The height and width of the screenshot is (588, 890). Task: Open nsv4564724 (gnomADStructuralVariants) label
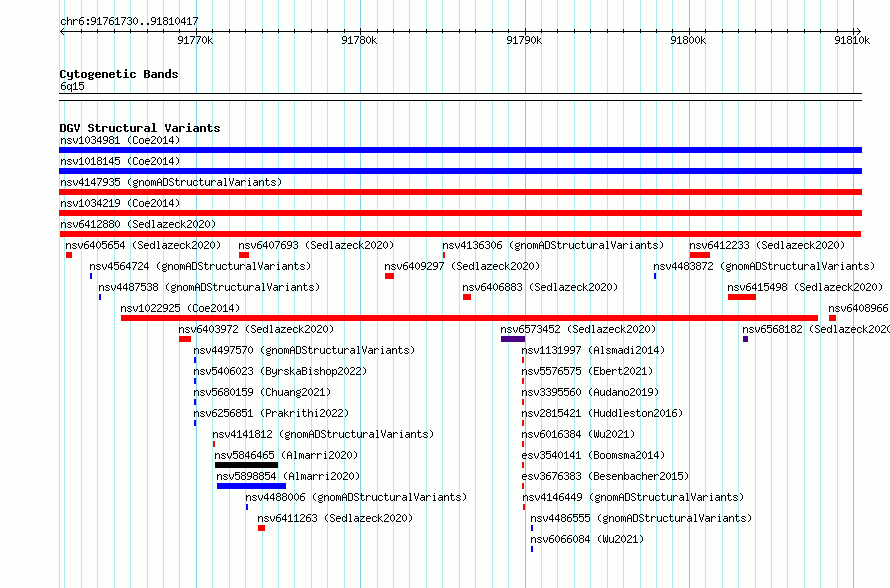200,266
